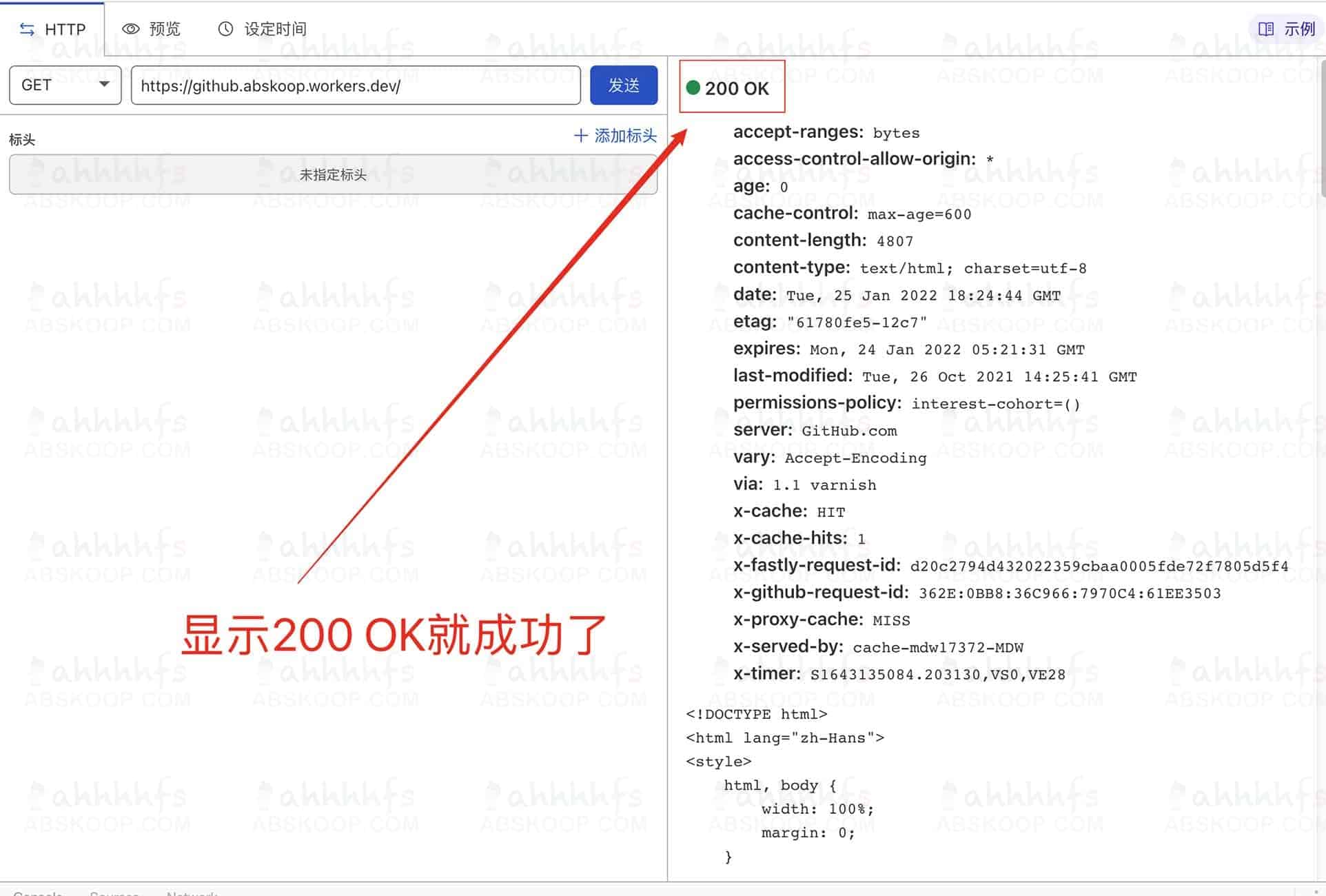Send the request with 发送 button
This screenshot has width=1326, height=896.
[624, 85]
